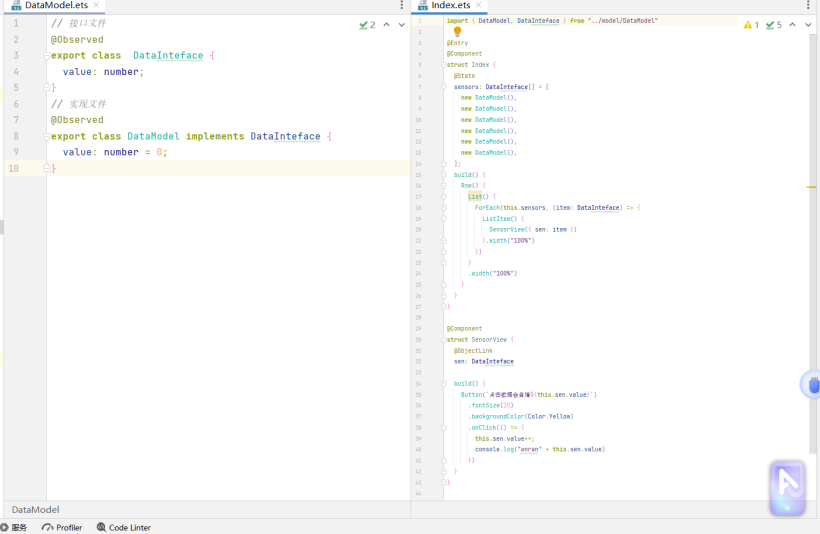Click the console.log line on line 40
The height and width of the screenshot is (534, 820).
coord(540,449)
